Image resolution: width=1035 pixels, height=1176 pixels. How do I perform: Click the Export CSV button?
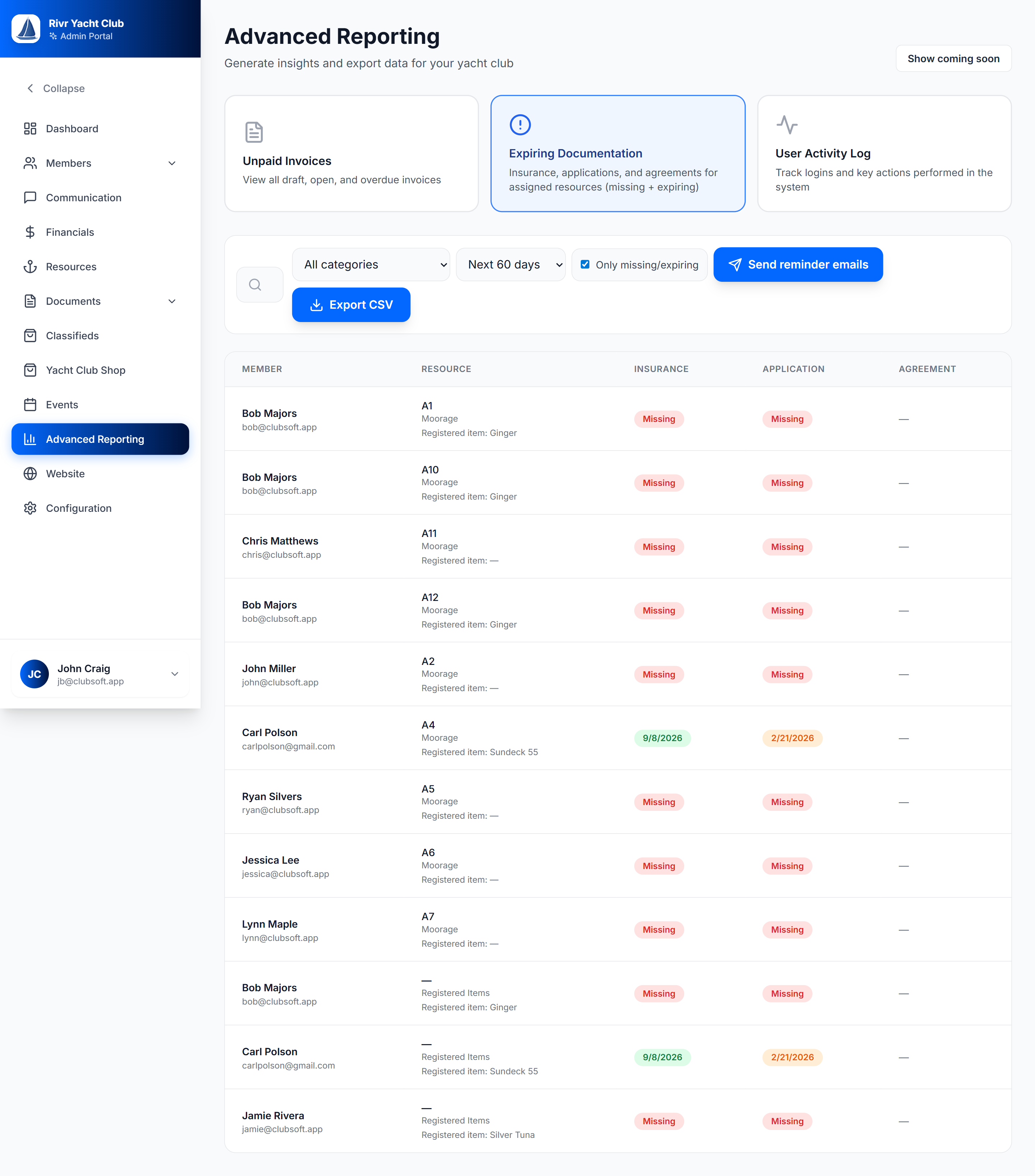point(351,304)
